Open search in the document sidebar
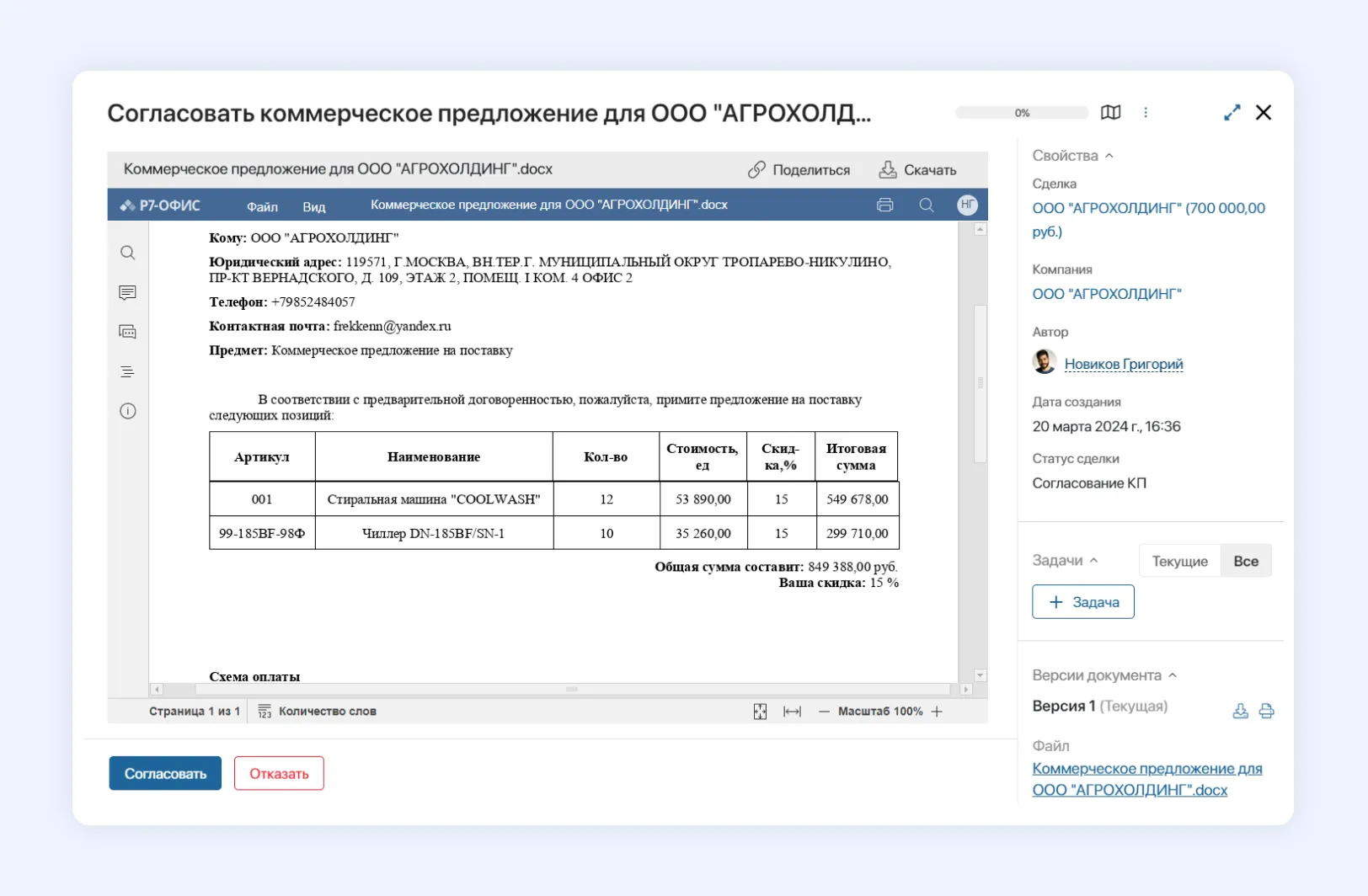 (127, 253)
